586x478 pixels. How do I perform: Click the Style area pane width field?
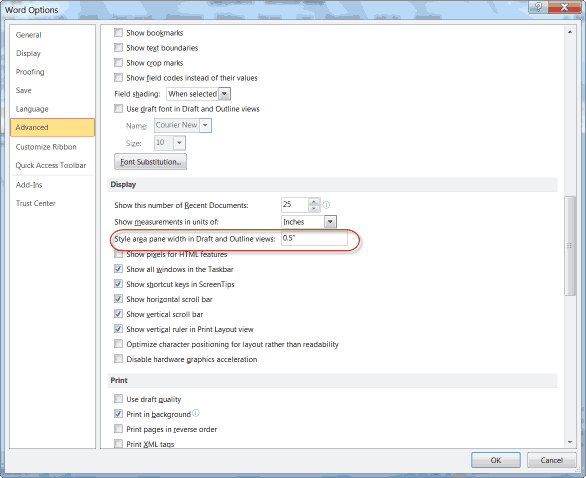(x=314, y=238)
